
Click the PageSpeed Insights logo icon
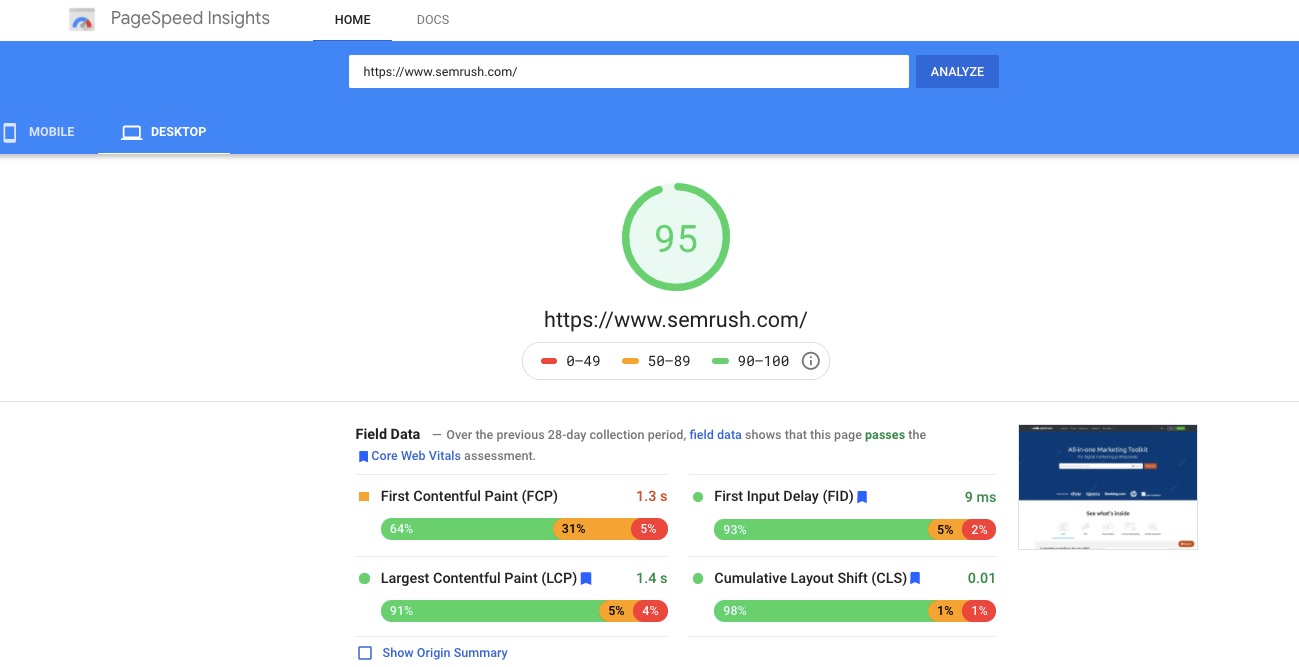tap(82, 20)
